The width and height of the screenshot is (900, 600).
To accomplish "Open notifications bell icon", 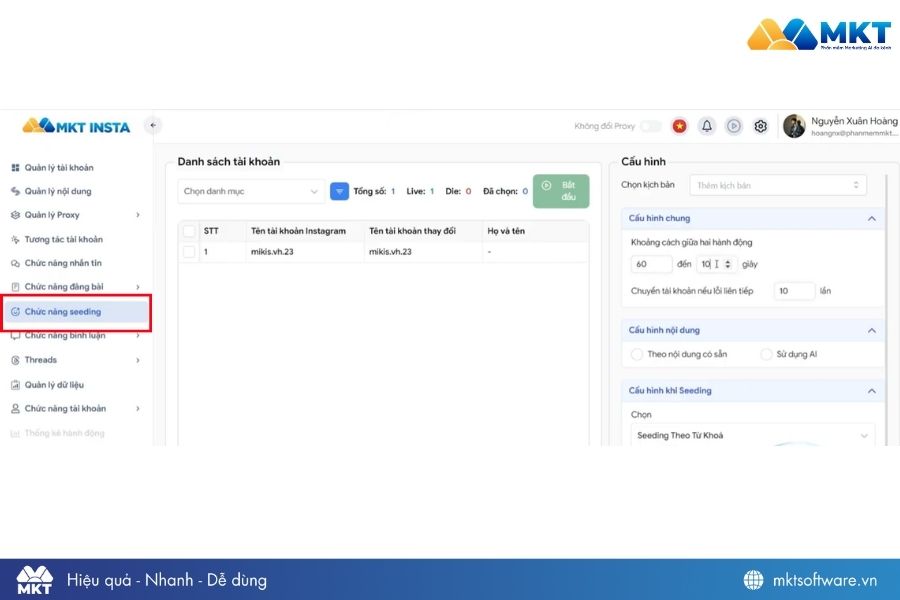I will pyautogui.click(x=707, y=126).
